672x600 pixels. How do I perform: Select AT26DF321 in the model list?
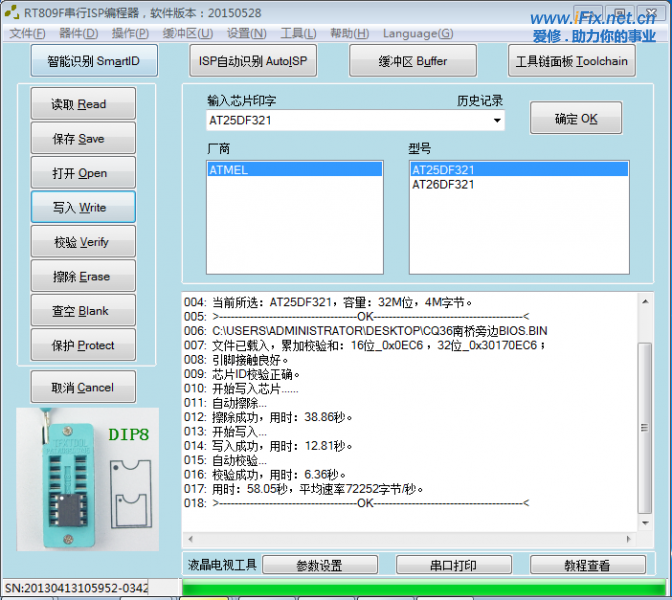519,185
